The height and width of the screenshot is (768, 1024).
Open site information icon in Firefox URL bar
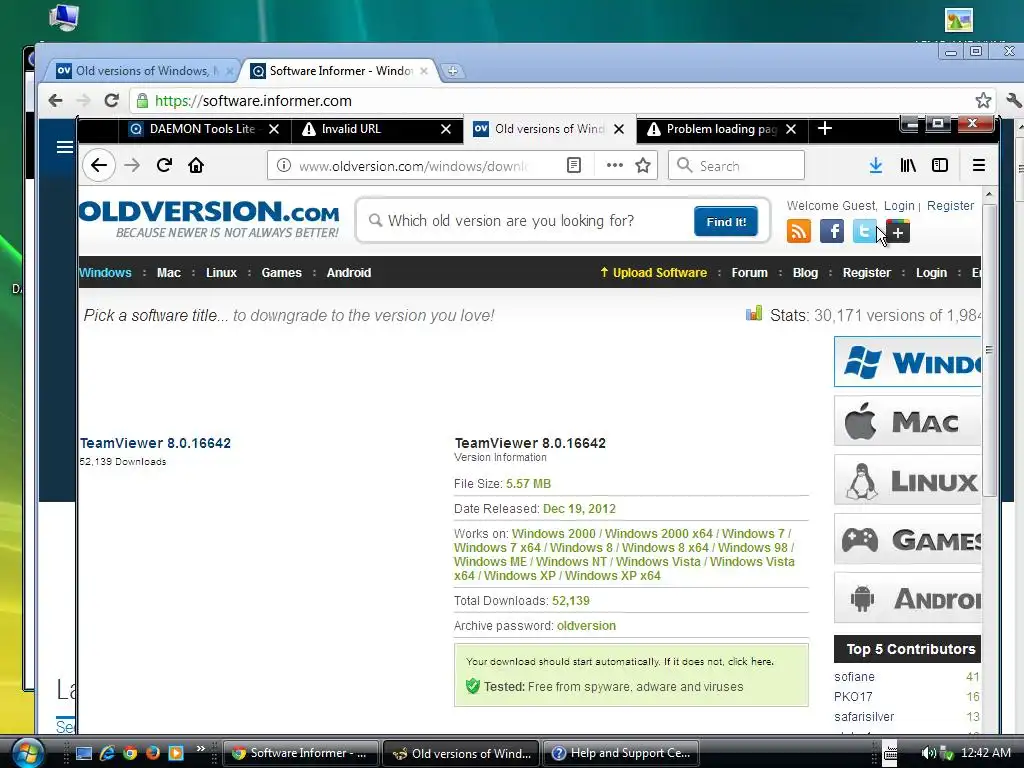(x=283, y=165)
